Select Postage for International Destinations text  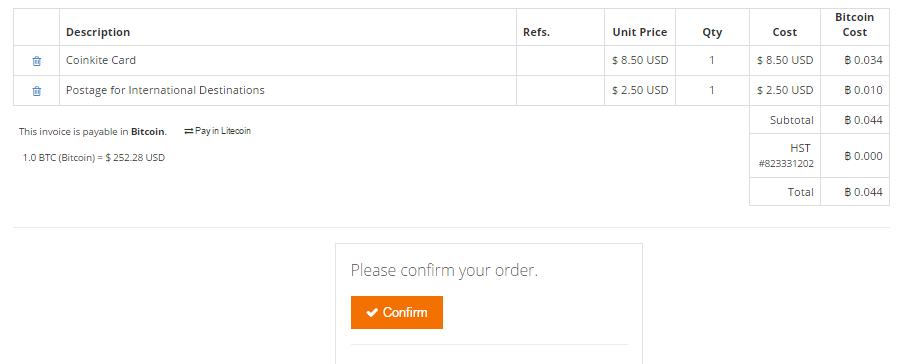(x=165, y=90)
